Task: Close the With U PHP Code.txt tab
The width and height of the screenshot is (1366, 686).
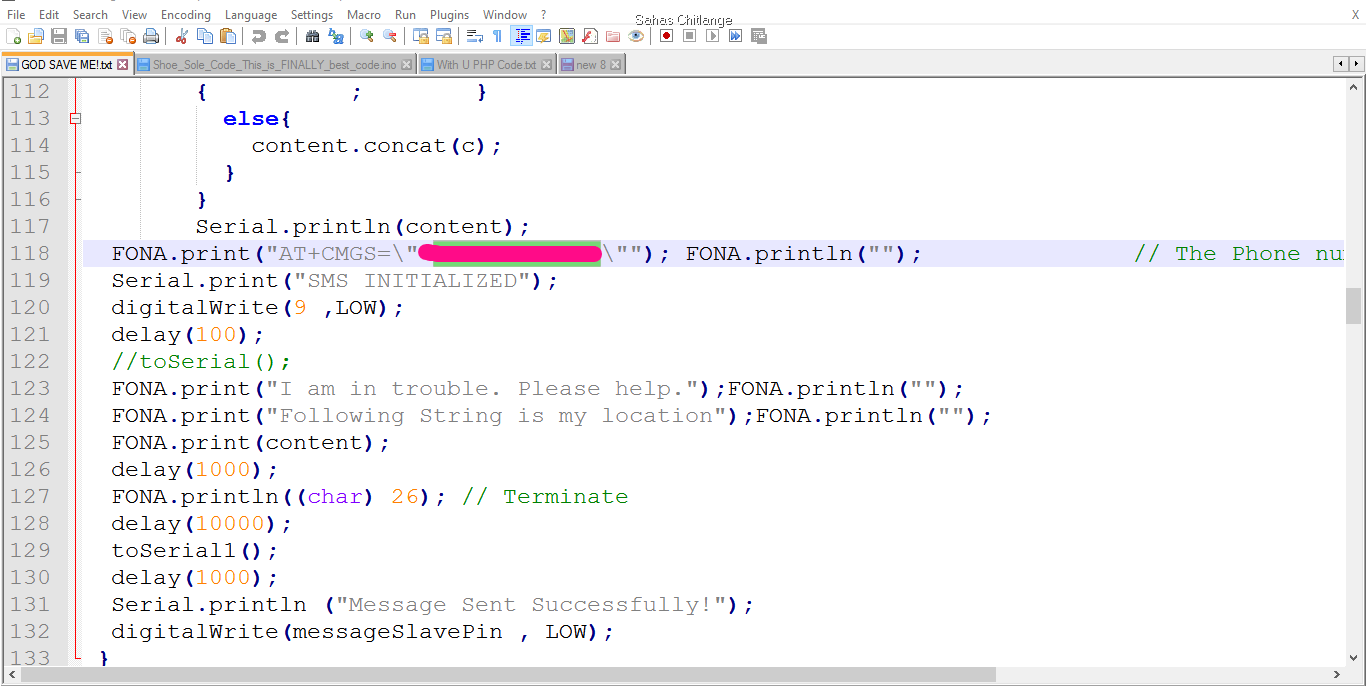Action: click(x=546, y=65)
